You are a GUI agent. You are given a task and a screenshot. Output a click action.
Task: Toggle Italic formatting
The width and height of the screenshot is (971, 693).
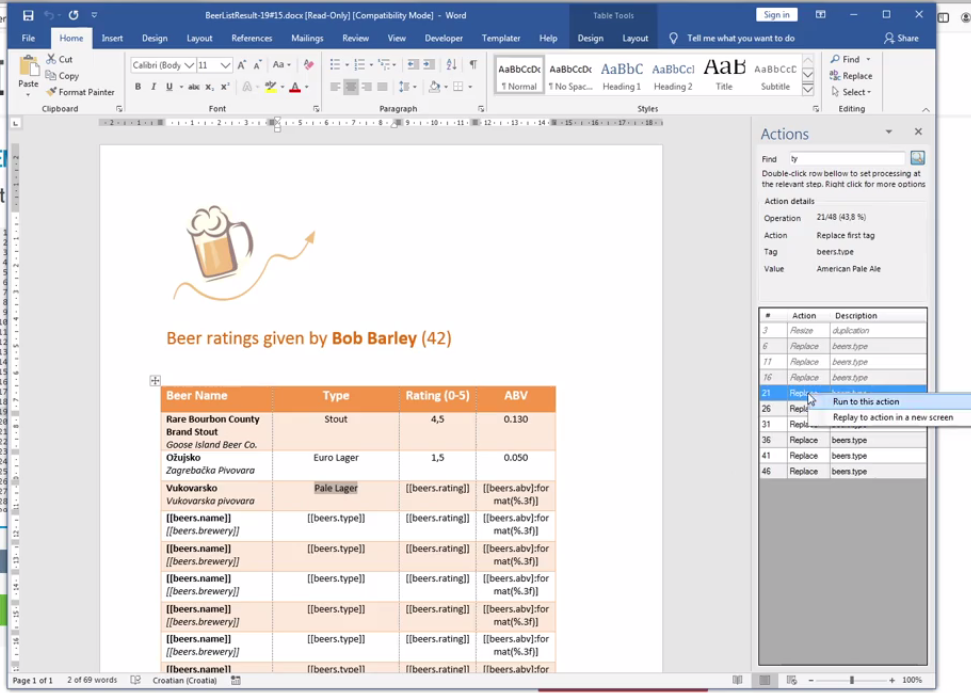(153, 88)
